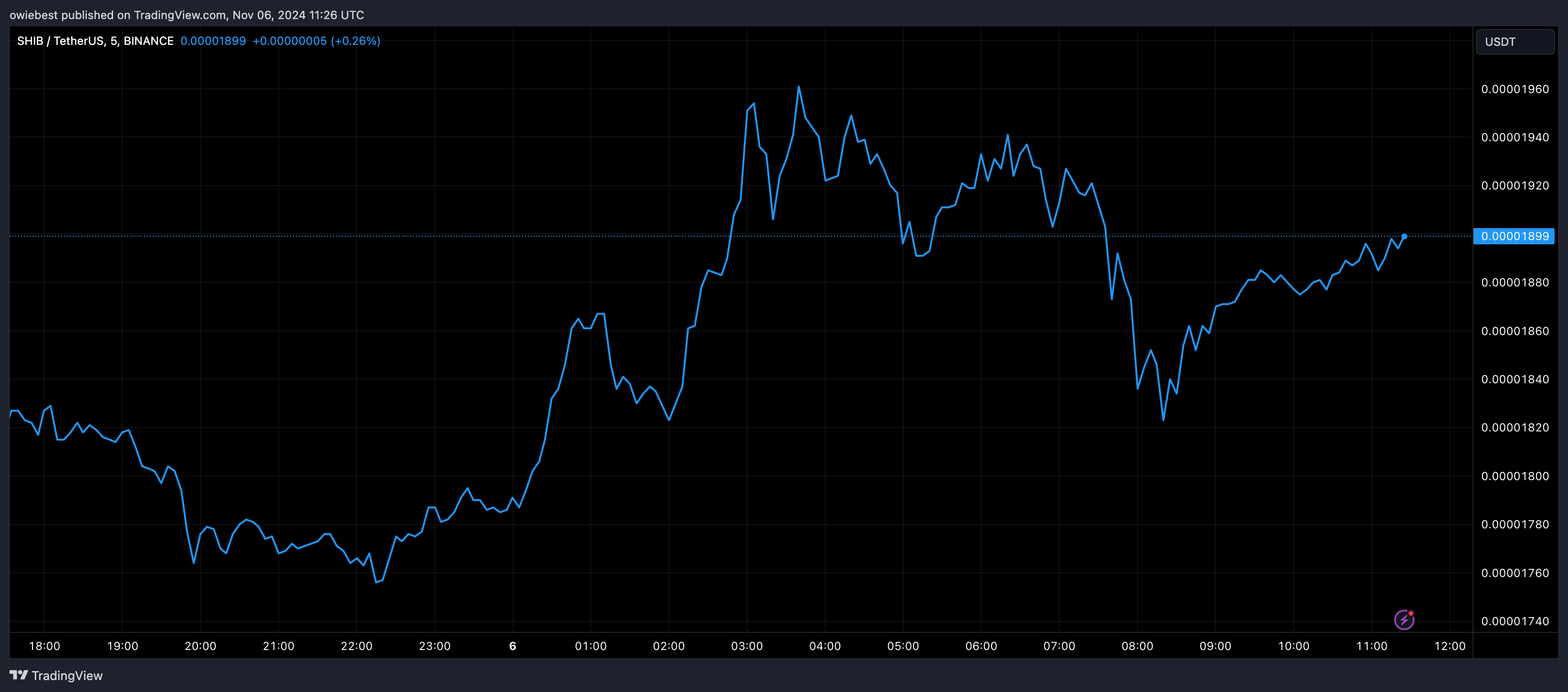Click the TradingView logo icon

(x=19, y=675)
